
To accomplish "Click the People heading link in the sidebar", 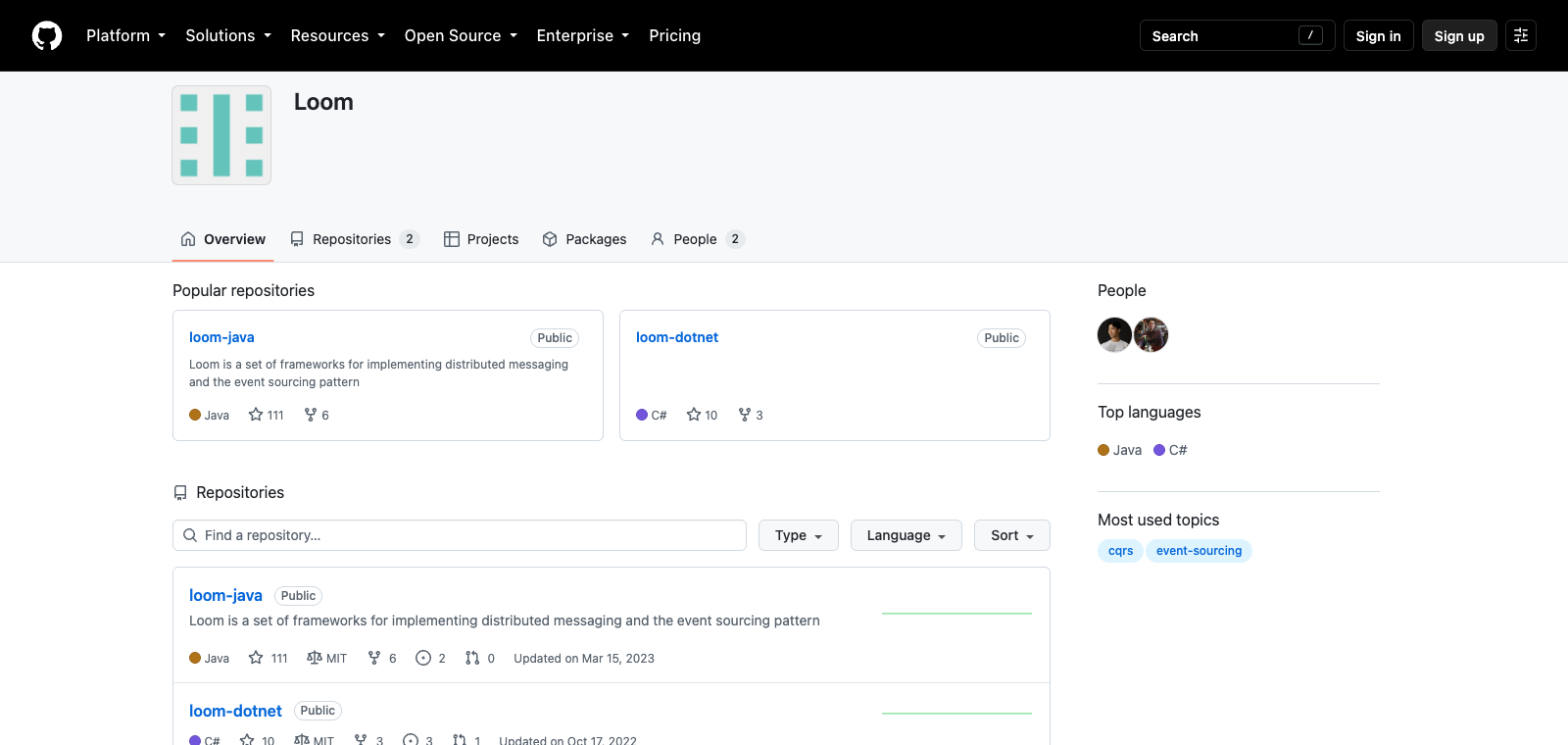I will coord(1122,290).
